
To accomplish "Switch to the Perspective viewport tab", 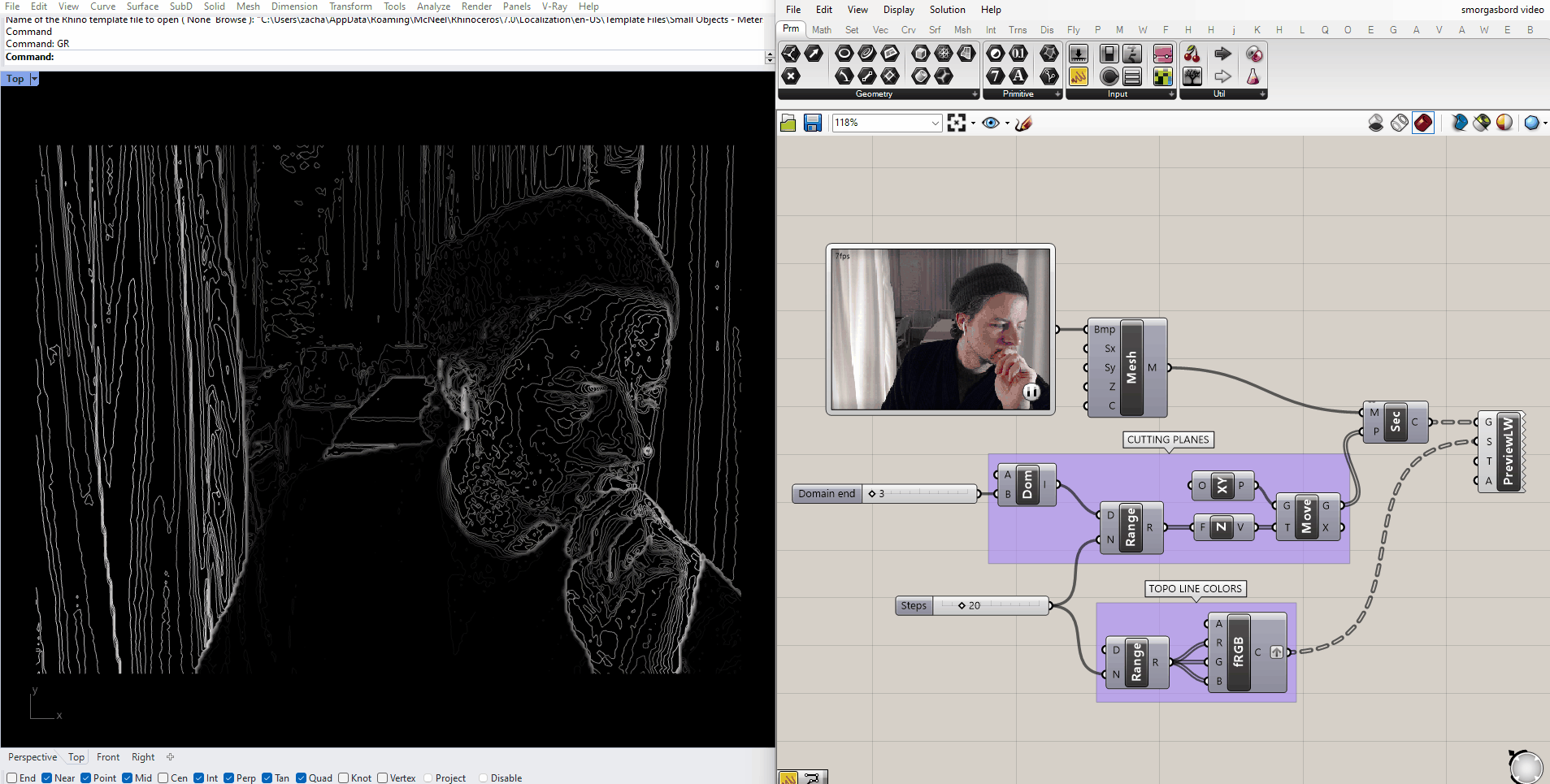I will 33,757.
